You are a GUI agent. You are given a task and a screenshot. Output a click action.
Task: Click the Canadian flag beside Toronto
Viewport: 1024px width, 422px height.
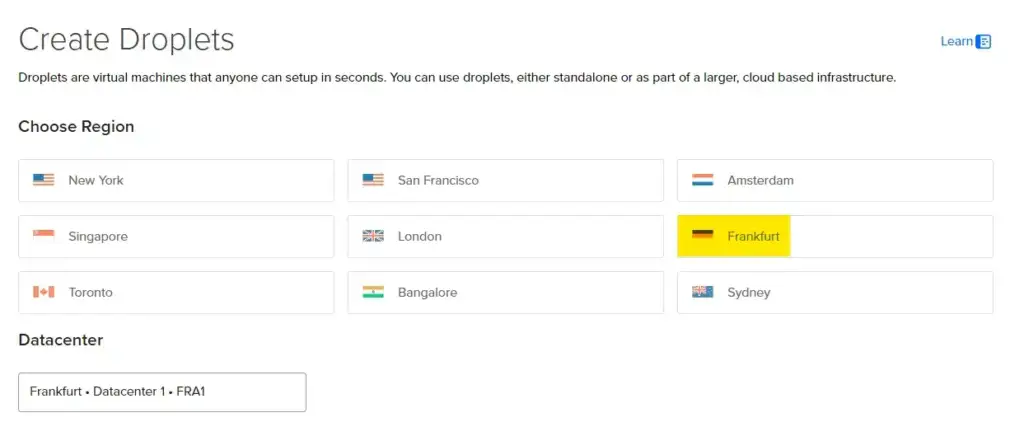click(x=43, y=292)
